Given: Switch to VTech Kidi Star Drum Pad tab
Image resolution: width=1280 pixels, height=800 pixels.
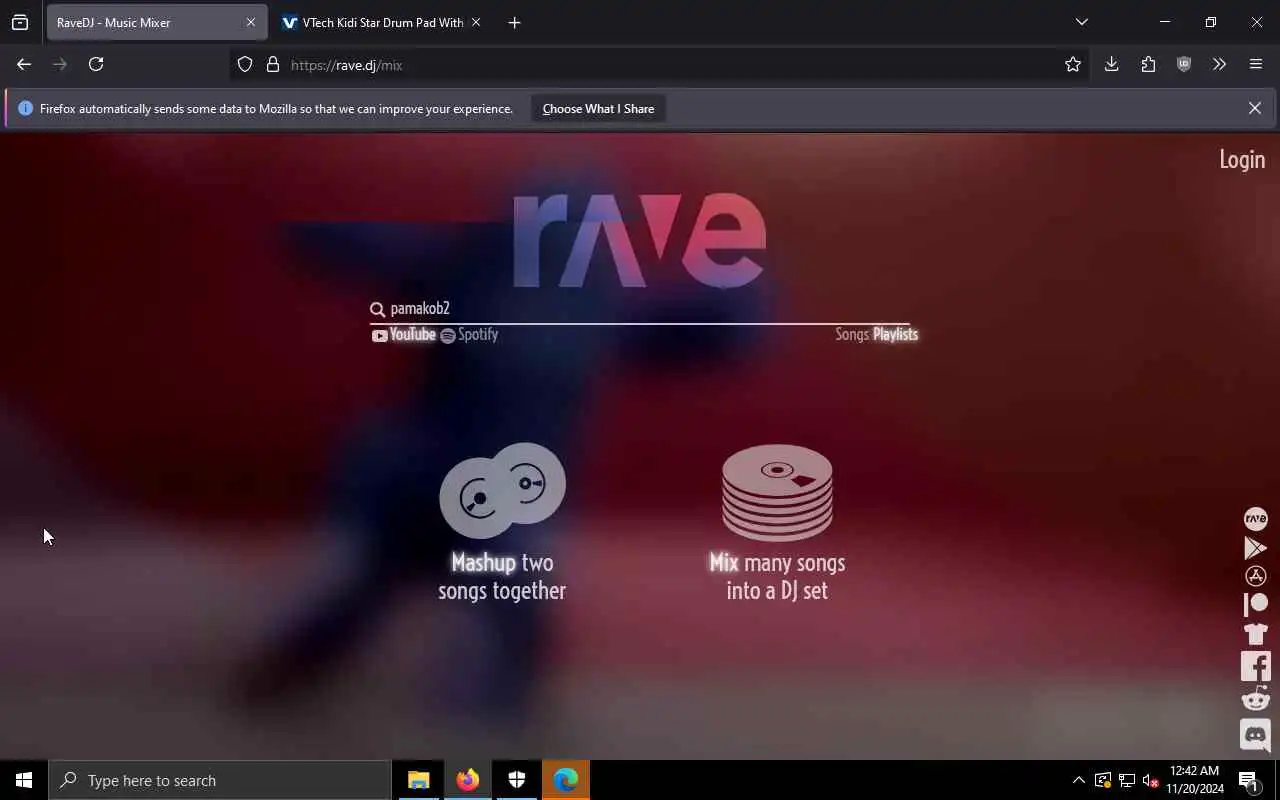Looking at the screenshot, I should click(383, 22).
